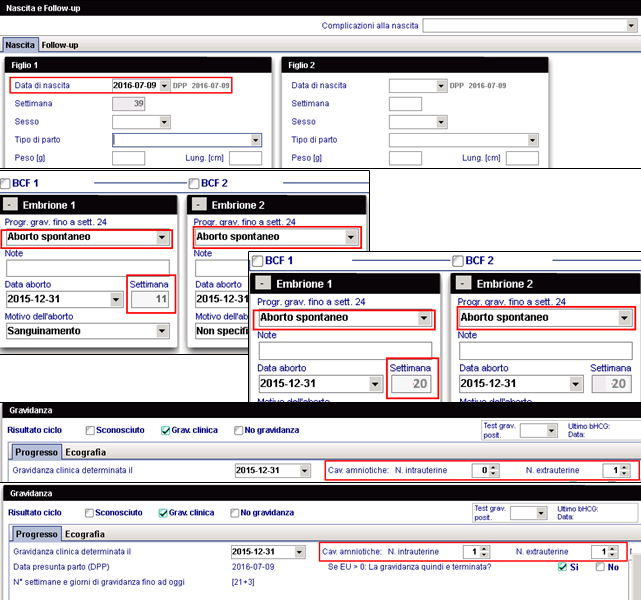
Task: Click Figlio 1 Settimana field showing 39
Action: point(128,103)
